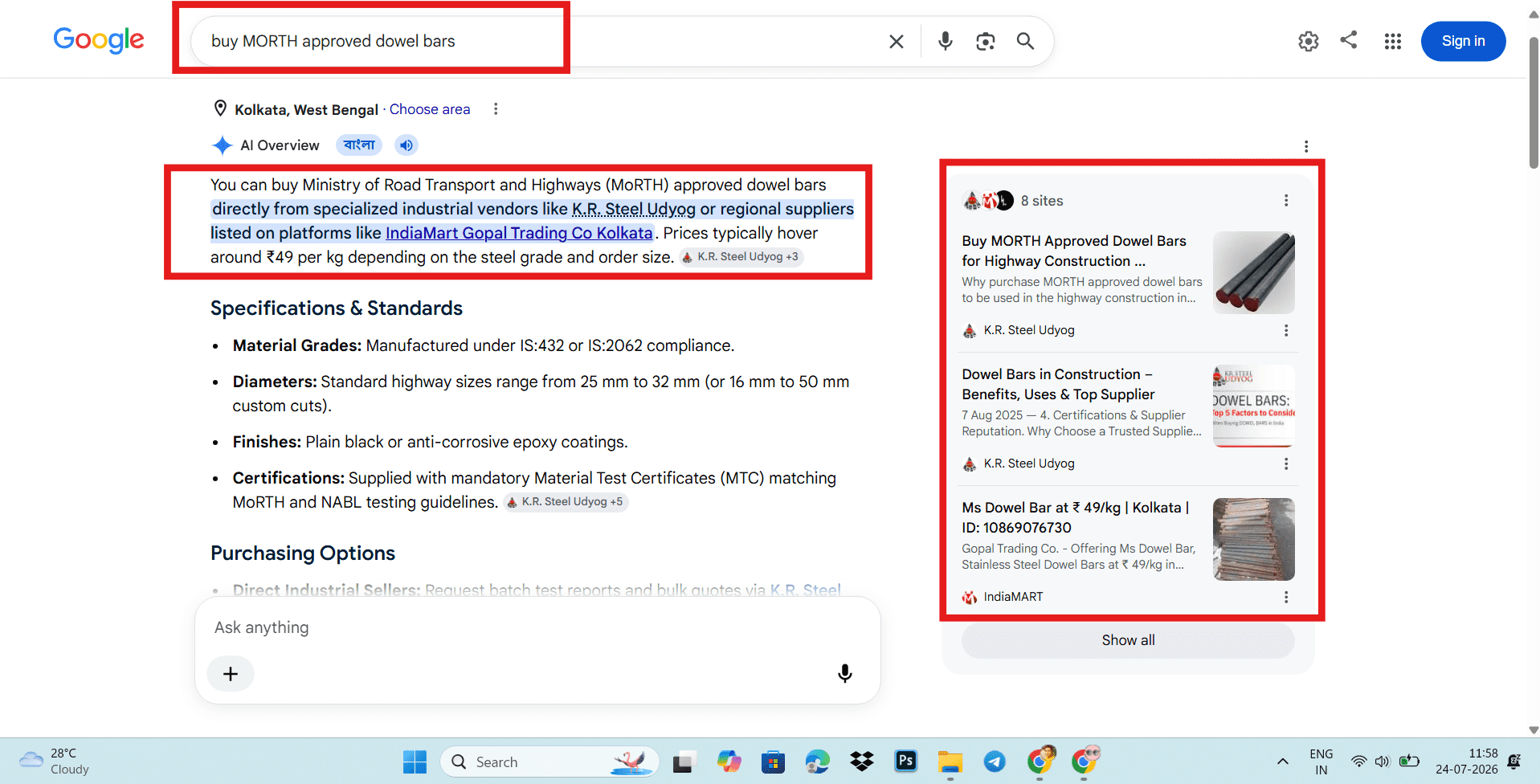Open IndiaMart Gopal Trading Co Kolkata link

coord(519,233)
